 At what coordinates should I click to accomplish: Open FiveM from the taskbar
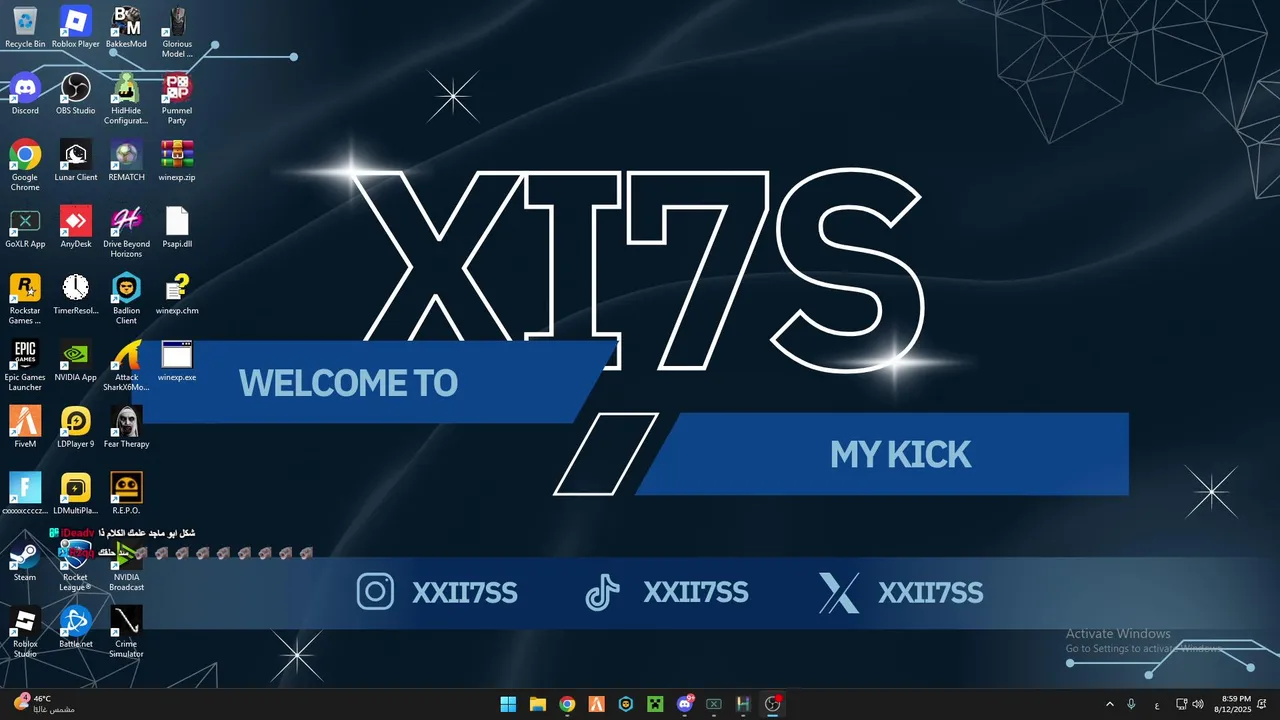[x=596, y=704]
